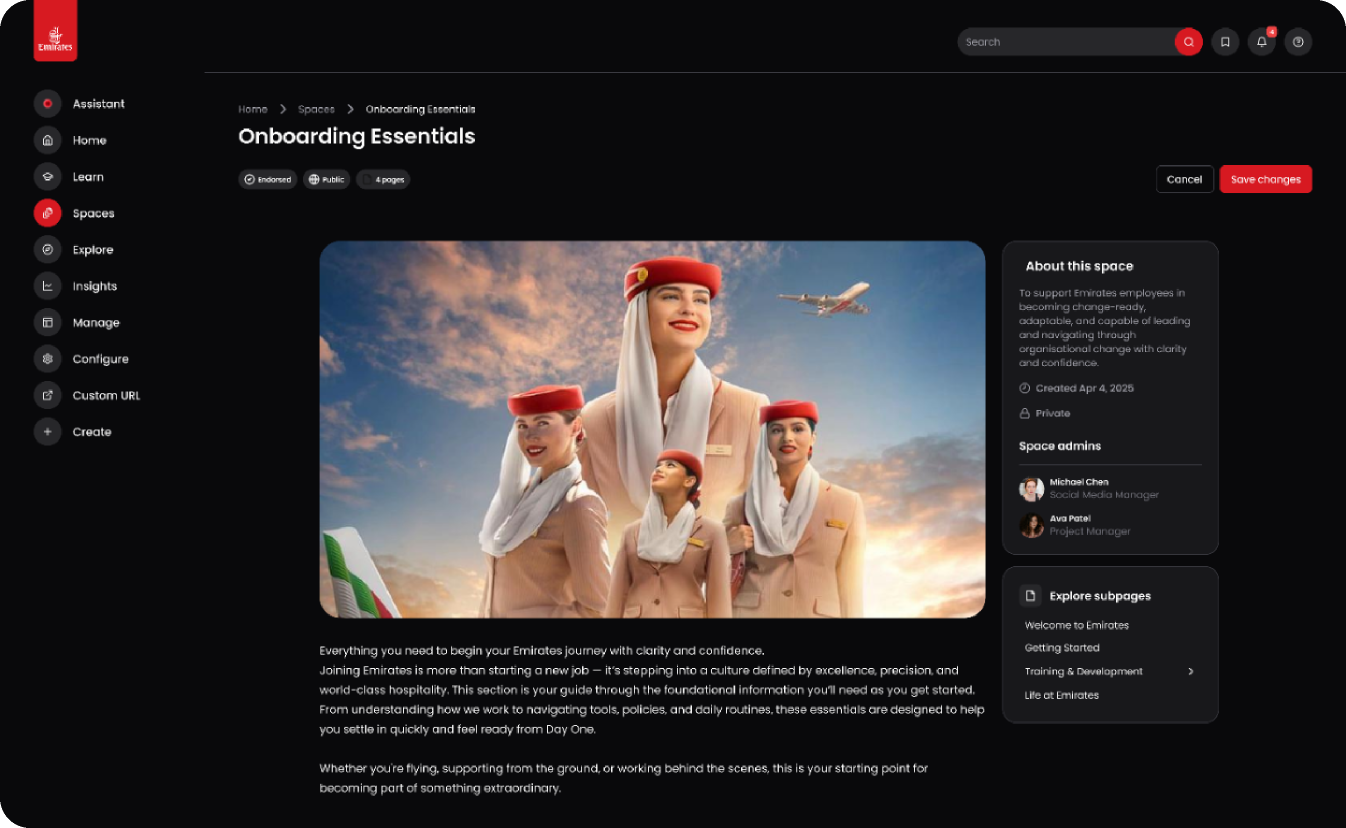Open Insights in sidebar menu
This screenshot has height=828, width=1346.
click(x=95, y=286)
